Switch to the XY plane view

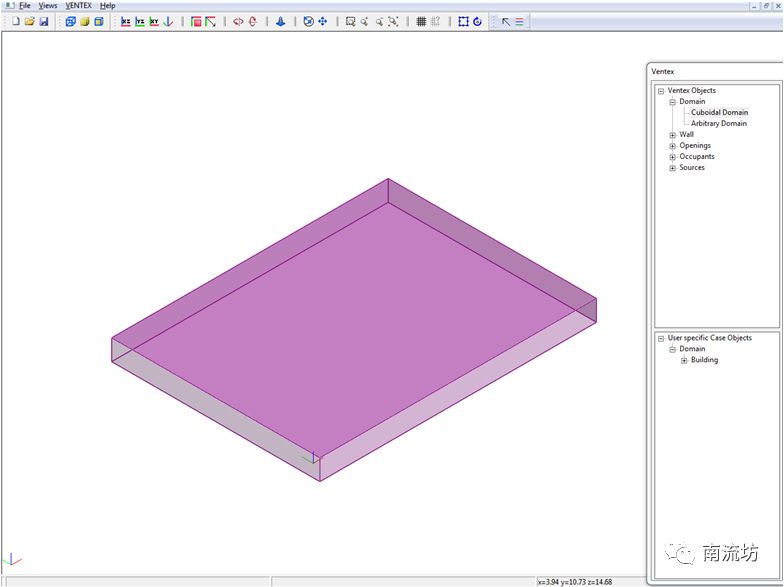tap(154, 21)
